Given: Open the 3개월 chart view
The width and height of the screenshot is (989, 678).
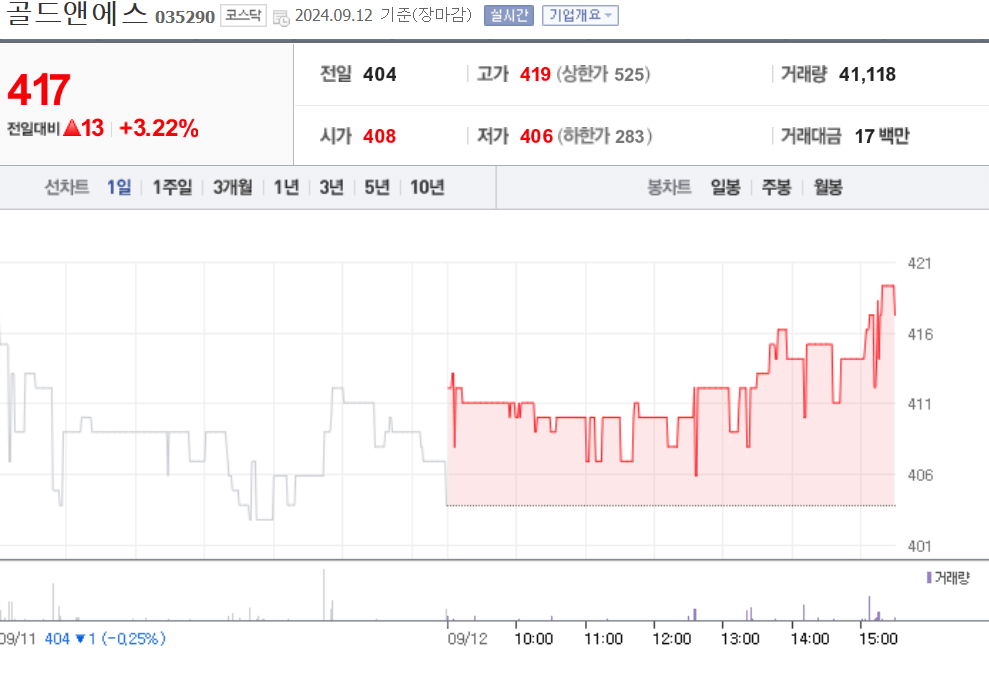Looking at the screenshot, I should 231,187.
